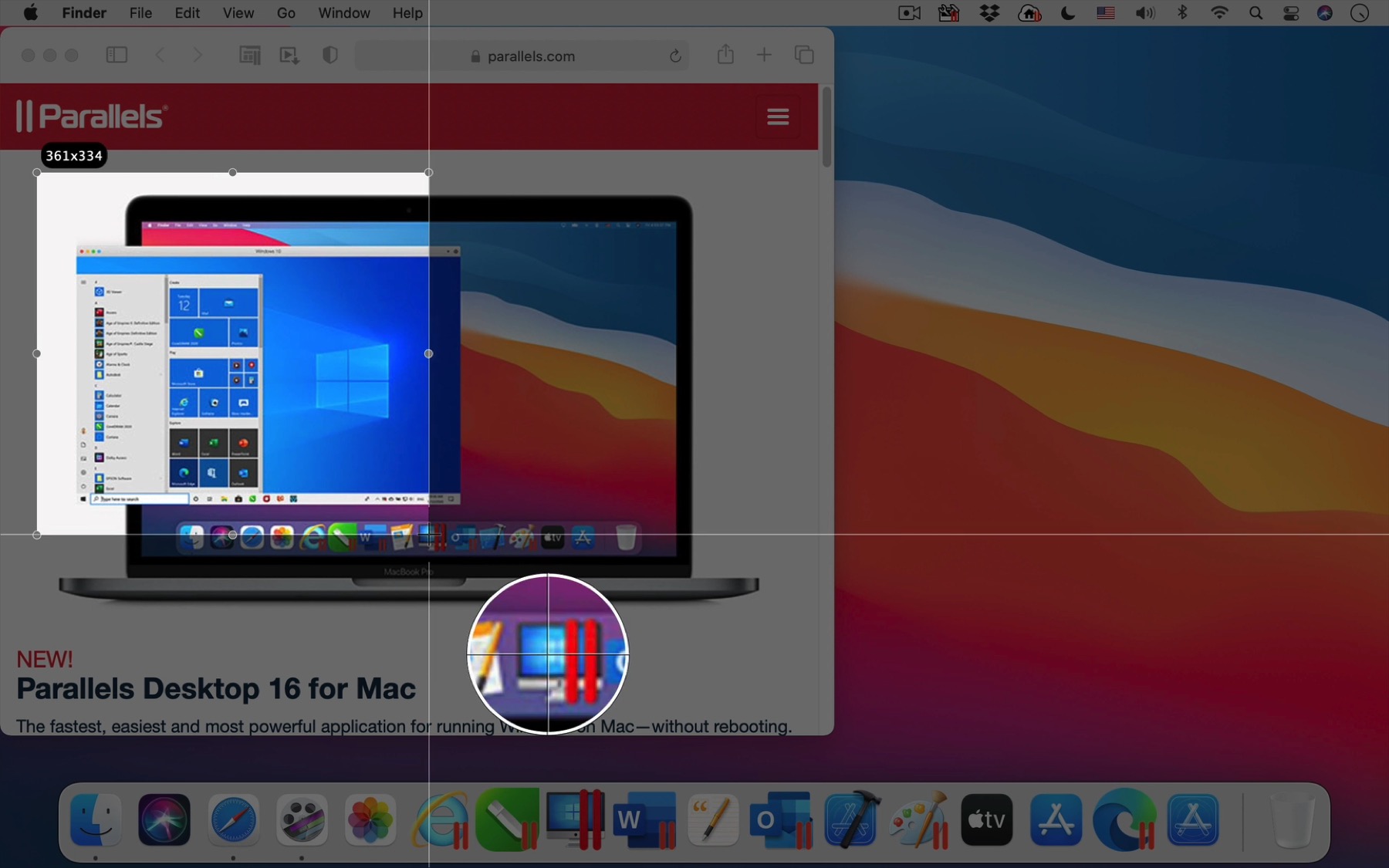Launch Parallels Desktop from the Dock
Viewport: 1389px width, 868px height.
pyautogui.click(x=576, y=820)
